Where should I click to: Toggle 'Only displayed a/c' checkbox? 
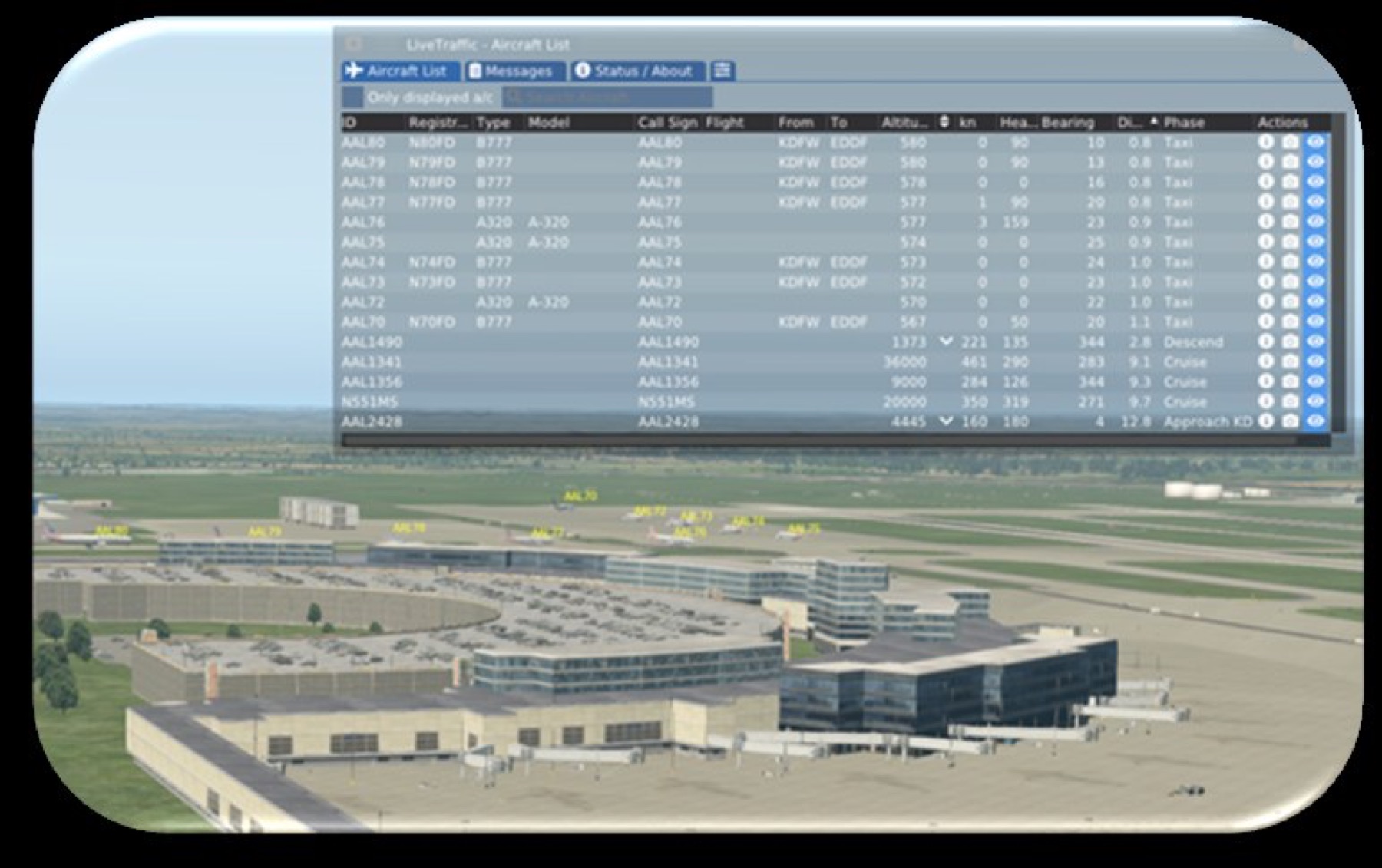(352, 97)
